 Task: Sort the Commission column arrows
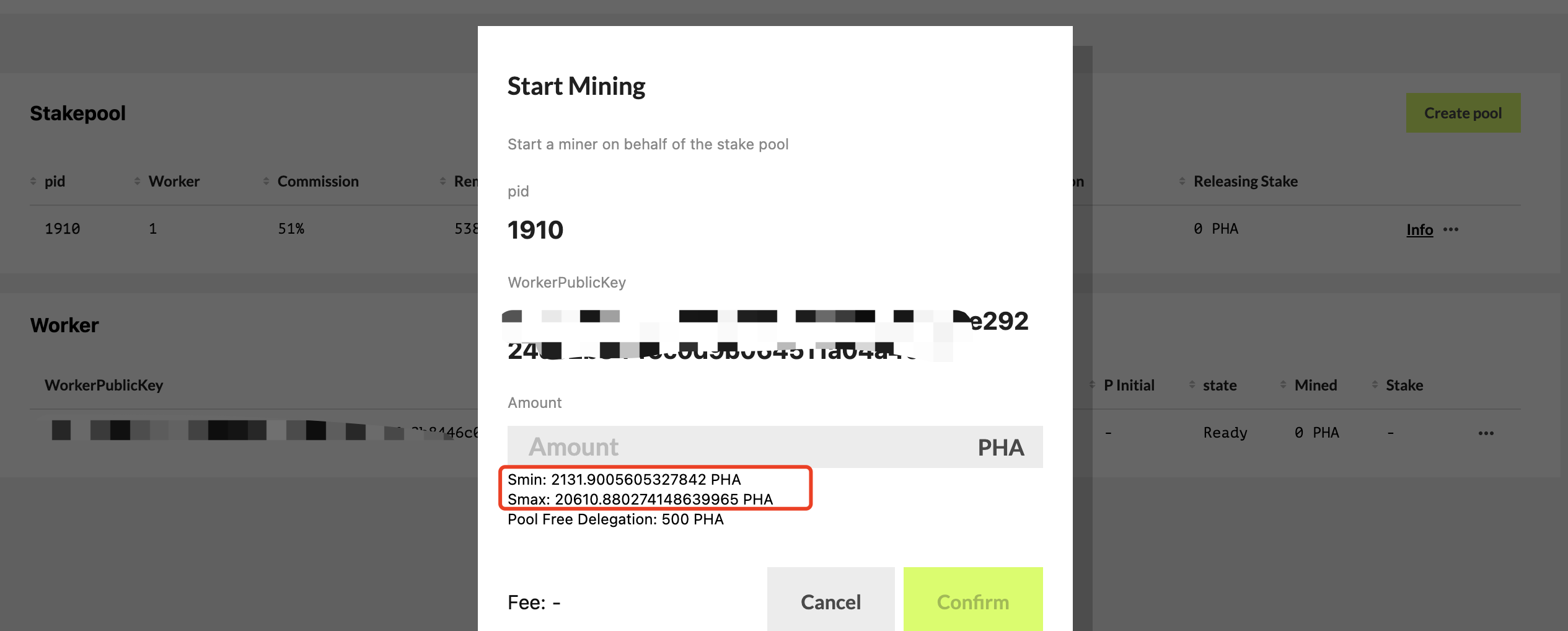pyautogui.click(x=266, y=181)
